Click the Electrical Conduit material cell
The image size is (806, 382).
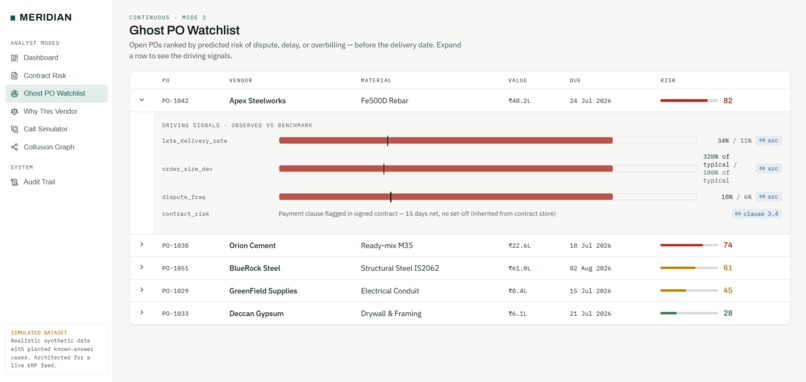390,290
